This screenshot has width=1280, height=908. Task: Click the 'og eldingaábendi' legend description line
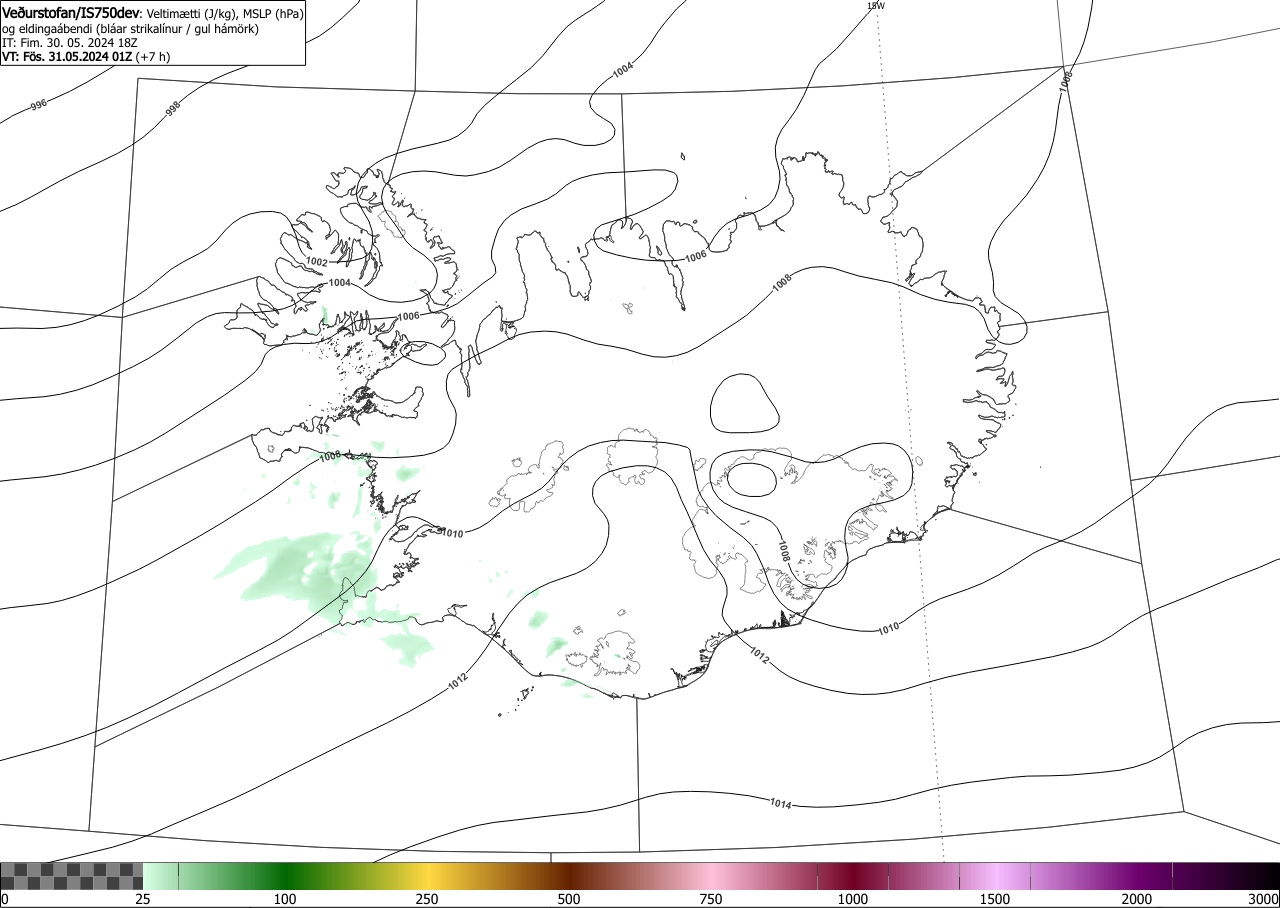(130, 29)
